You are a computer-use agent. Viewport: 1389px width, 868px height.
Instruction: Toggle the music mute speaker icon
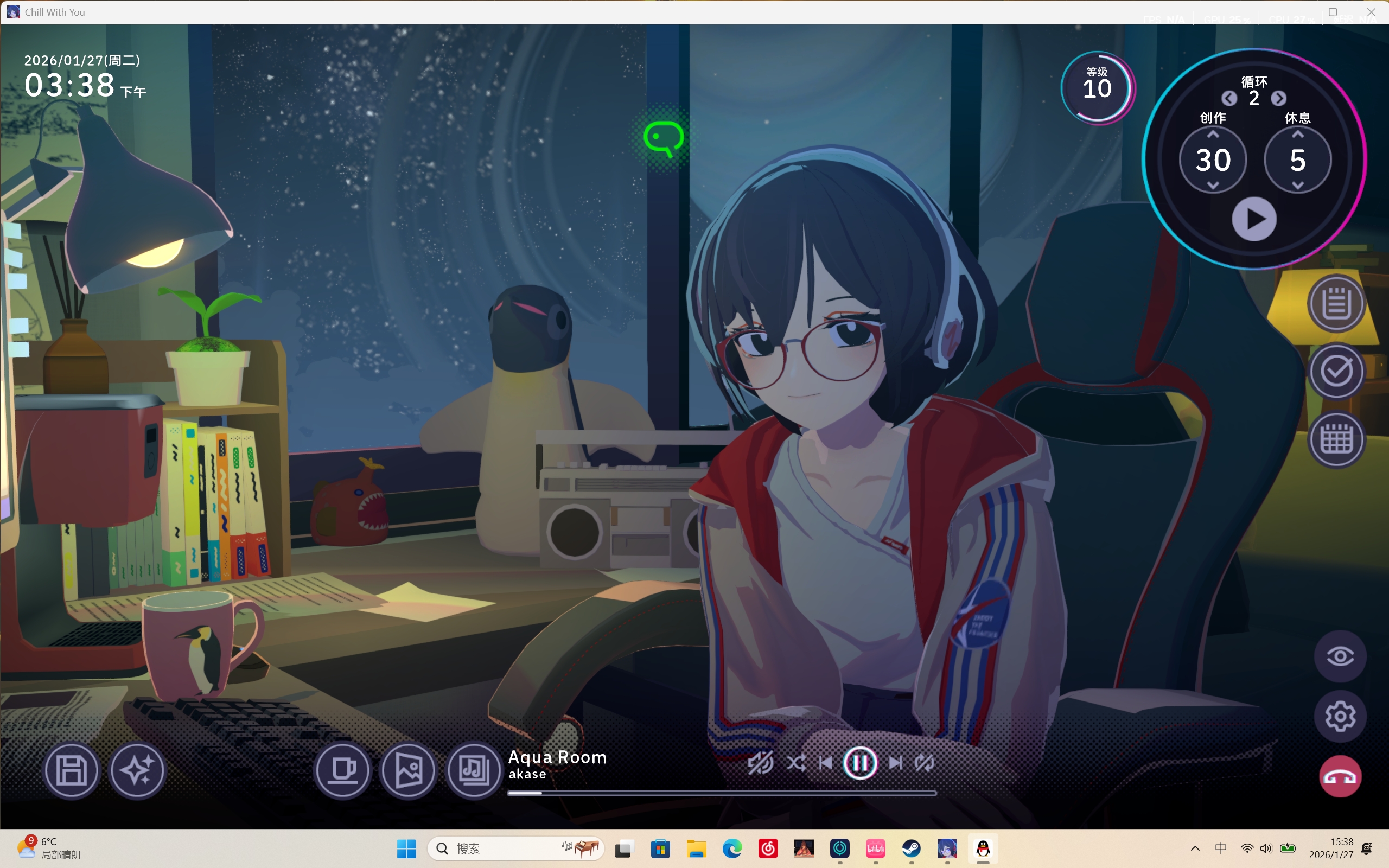[761, 763]
